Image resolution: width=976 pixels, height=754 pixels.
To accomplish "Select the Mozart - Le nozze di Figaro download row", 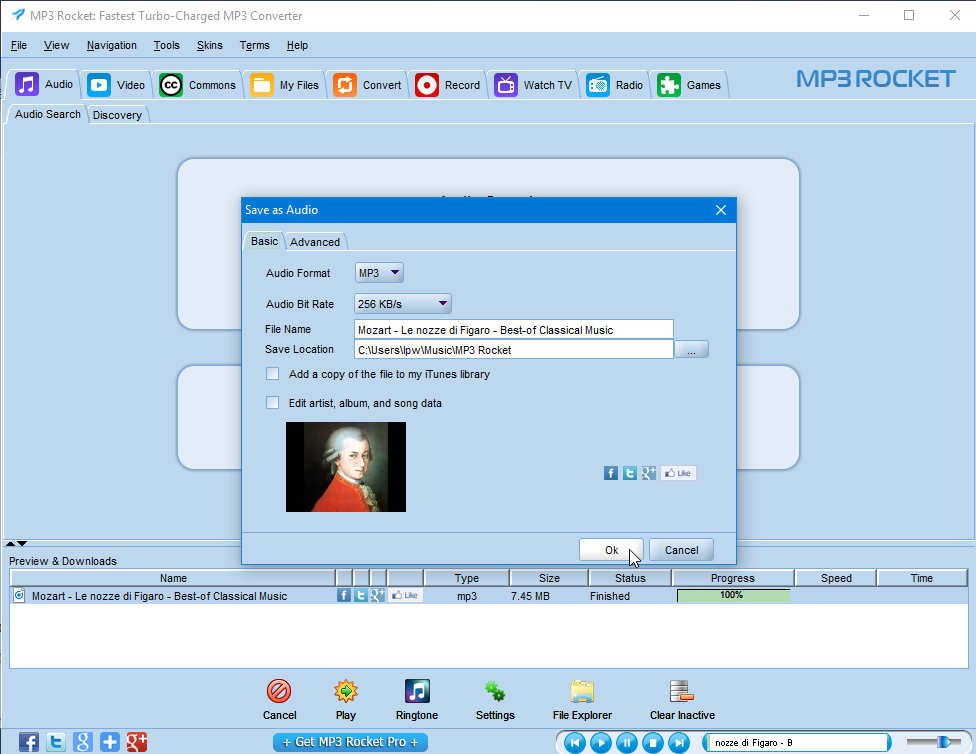I will click(x=489, y=596).
